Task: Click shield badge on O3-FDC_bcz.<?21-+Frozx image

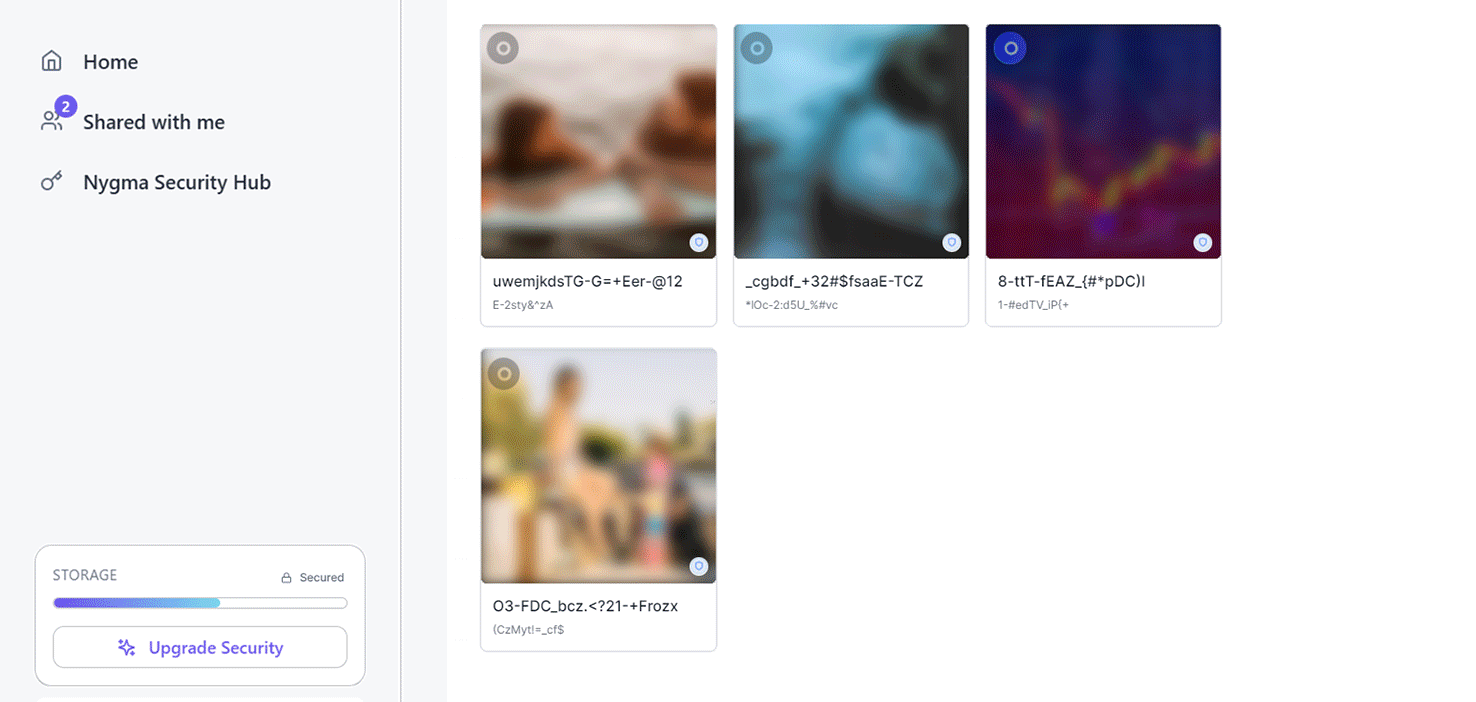Action: [x=699, y=566]
